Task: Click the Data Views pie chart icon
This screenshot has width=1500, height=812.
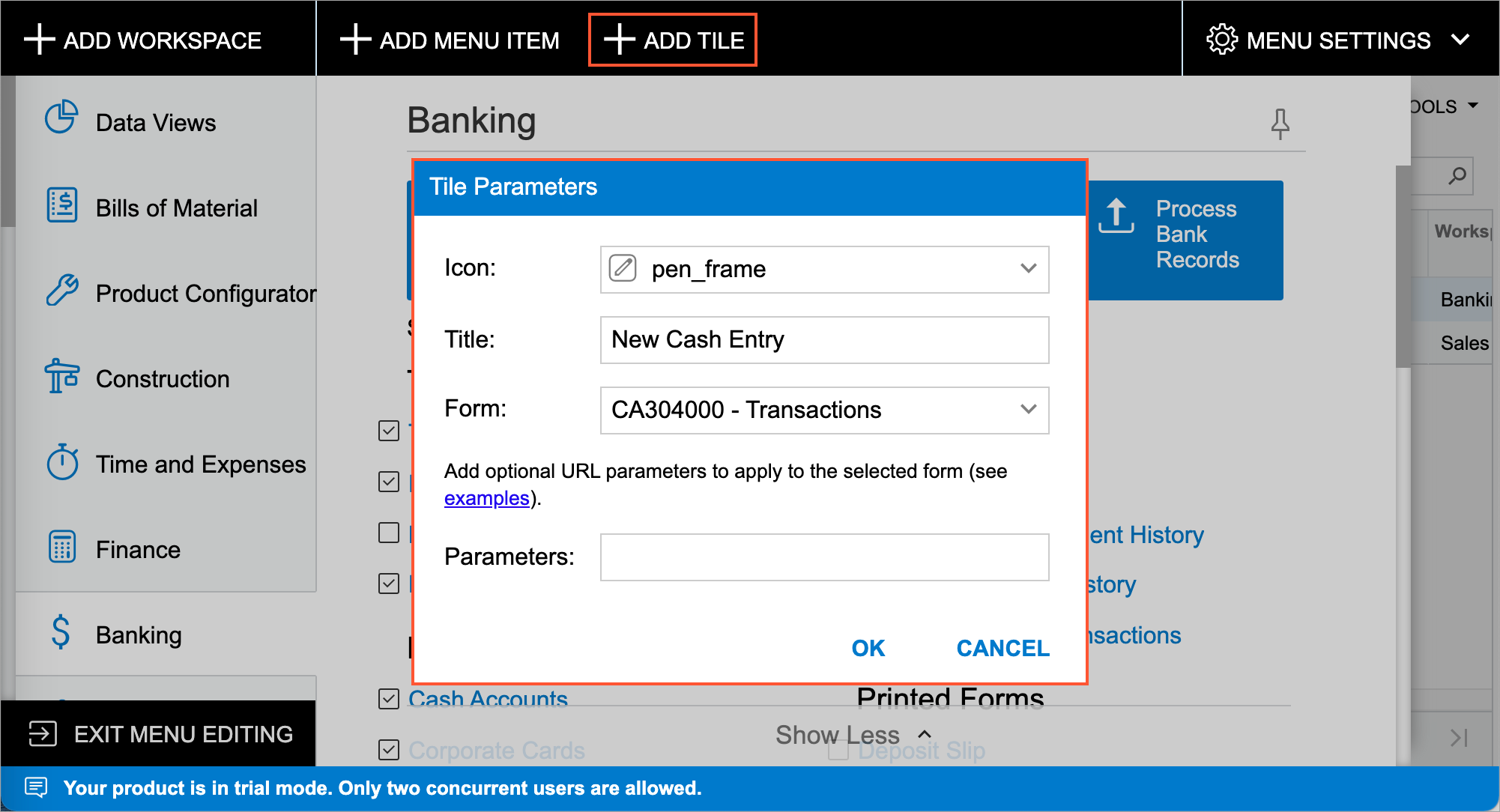Action: click(x=61, y=118)
